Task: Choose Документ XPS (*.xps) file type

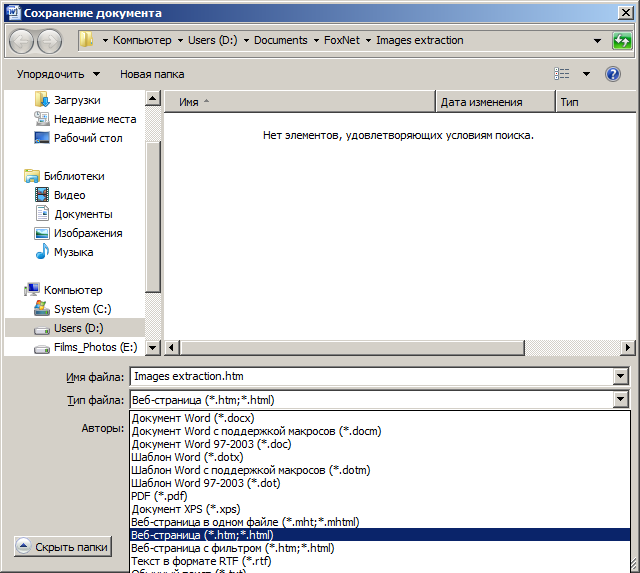Action: coord(380,509)
